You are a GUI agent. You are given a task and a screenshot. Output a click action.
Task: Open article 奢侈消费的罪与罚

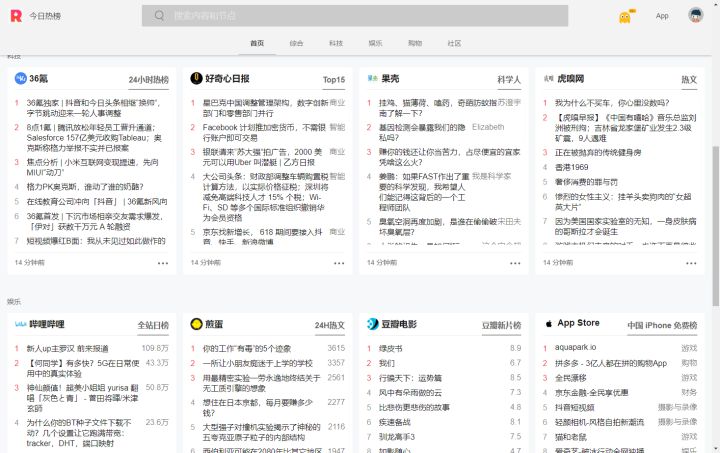[586, 182]
